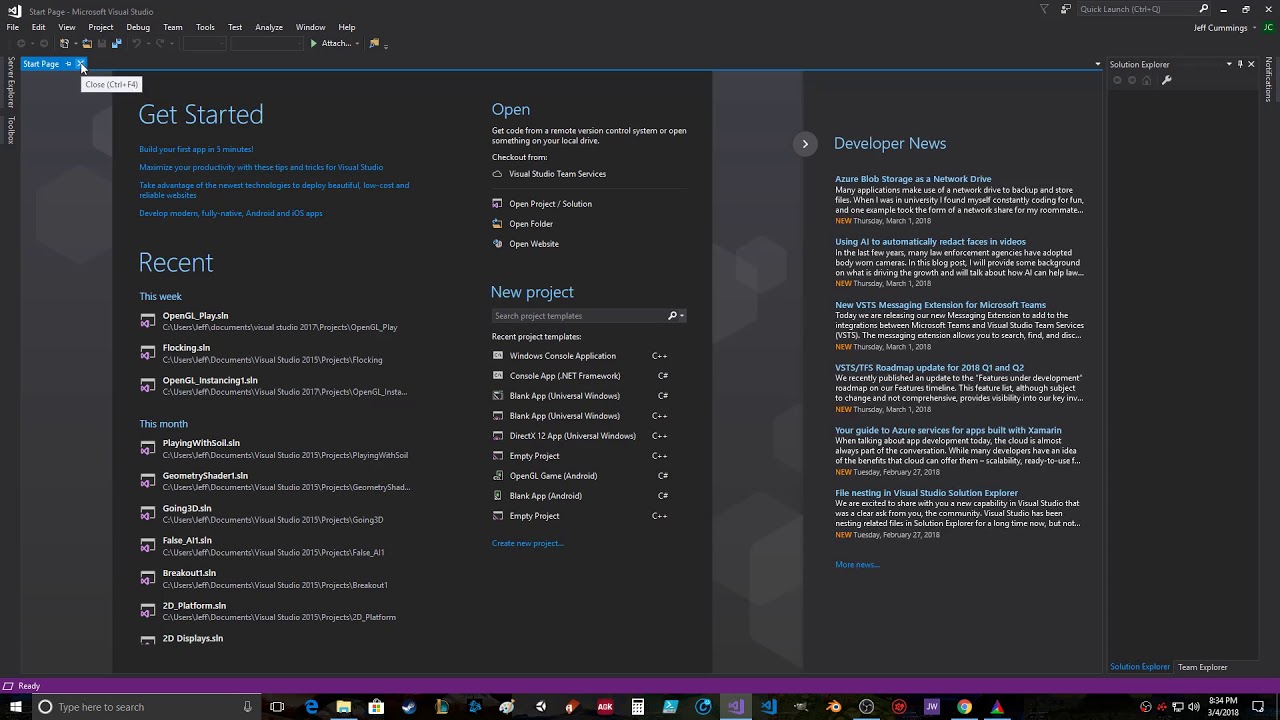This screenshot has width=1280, height=720.
Task: Open the Solution Configurations combo box
Action: 205,43
